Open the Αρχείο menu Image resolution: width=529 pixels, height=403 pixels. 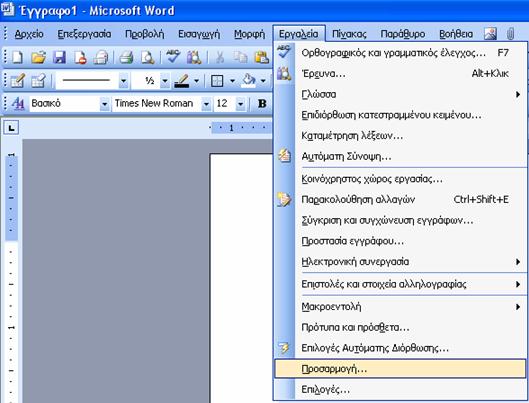29,34
